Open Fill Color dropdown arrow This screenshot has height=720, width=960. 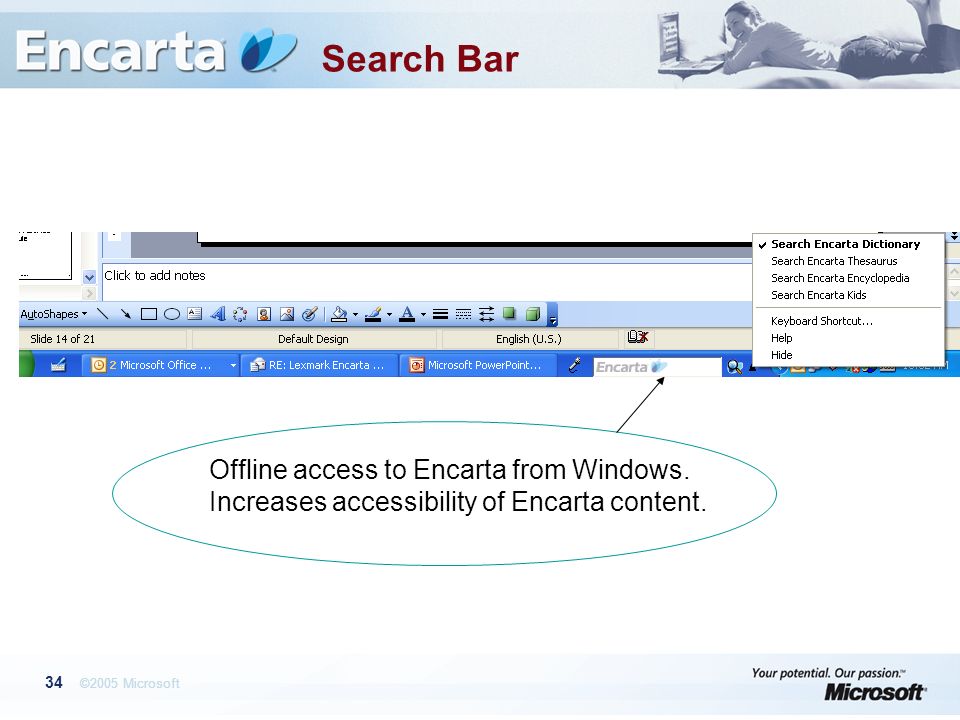click(x=355, y=315)
